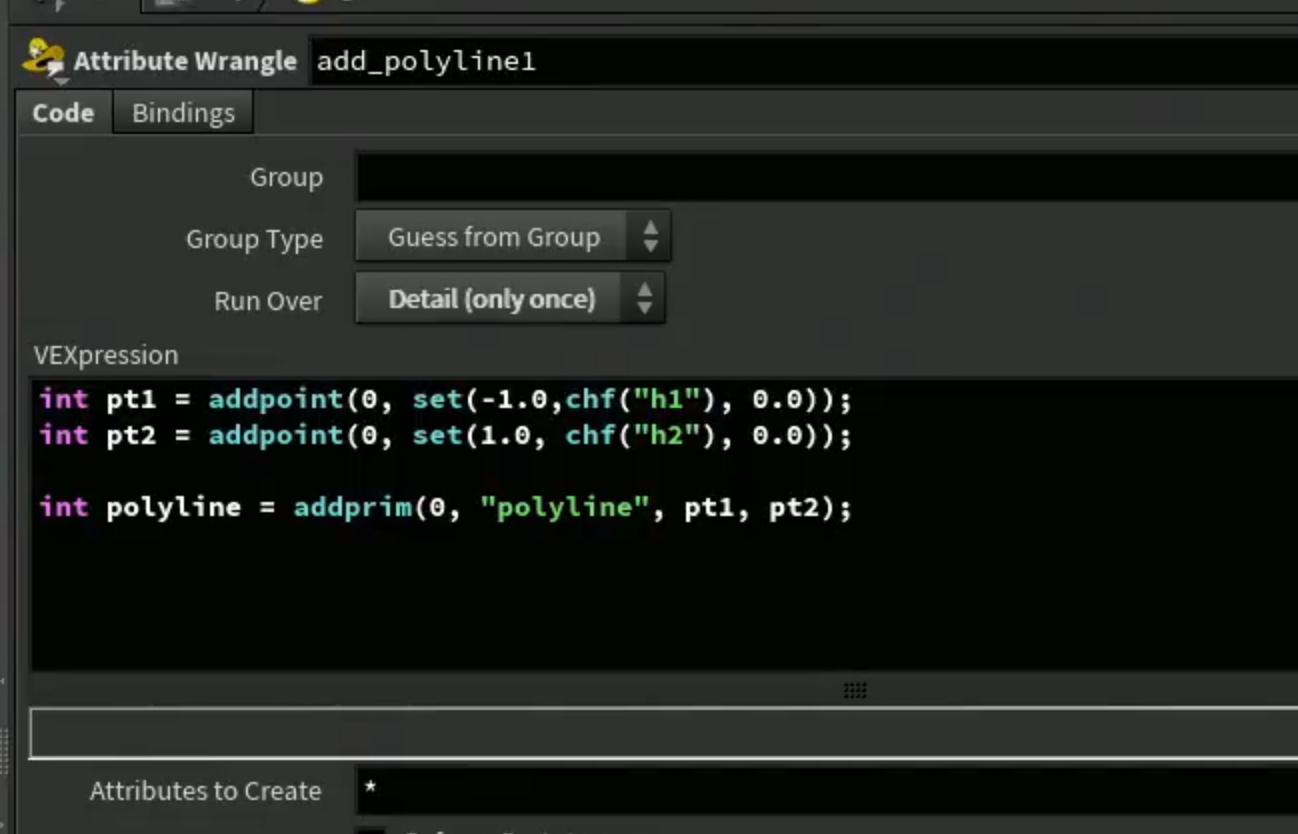Image resolution: width=1298 pixels, height=834 pixels.
Task: Open the small arrow beneath the wrangle icon
Action: [60, 80]
